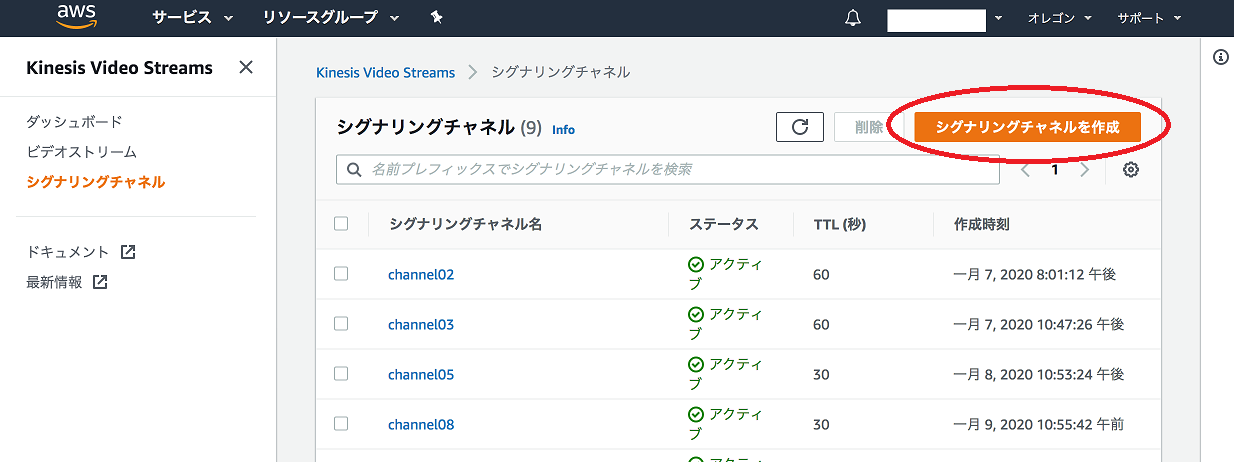Select シグナリングチャネル in the sidebar
The image size is (1234, 462).
tap(96, 182)
